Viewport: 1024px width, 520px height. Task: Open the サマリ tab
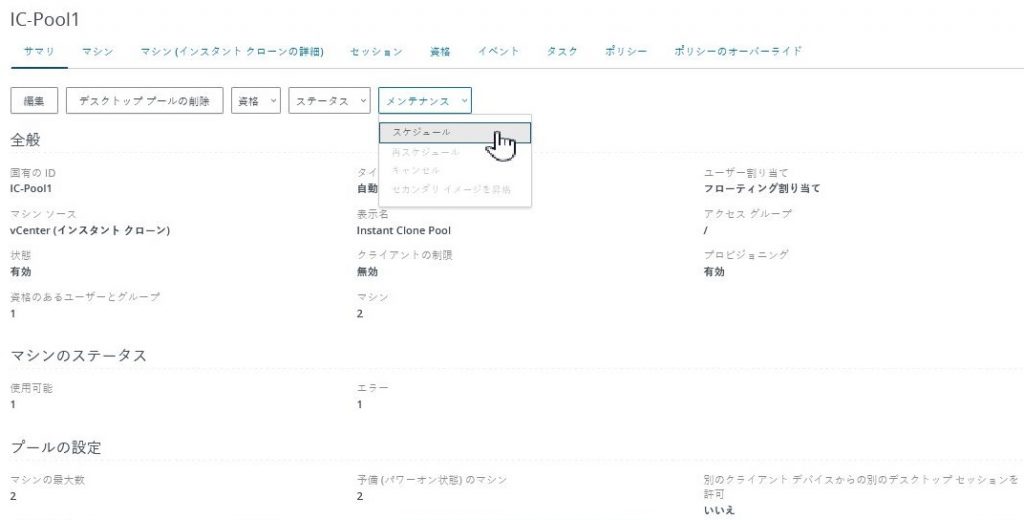(x=38, y=51)
